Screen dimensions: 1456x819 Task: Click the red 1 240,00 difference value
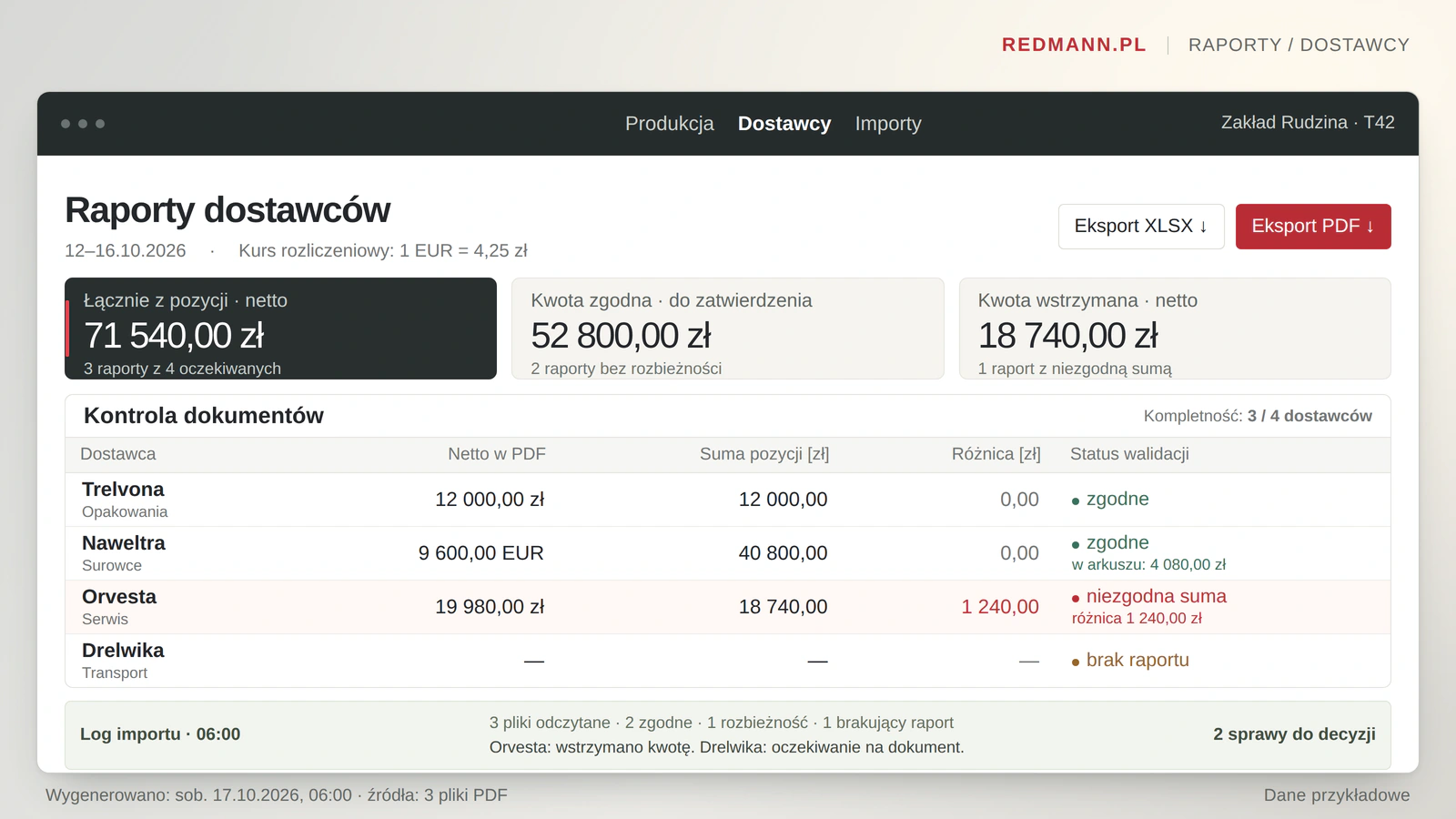[1000, 607]
